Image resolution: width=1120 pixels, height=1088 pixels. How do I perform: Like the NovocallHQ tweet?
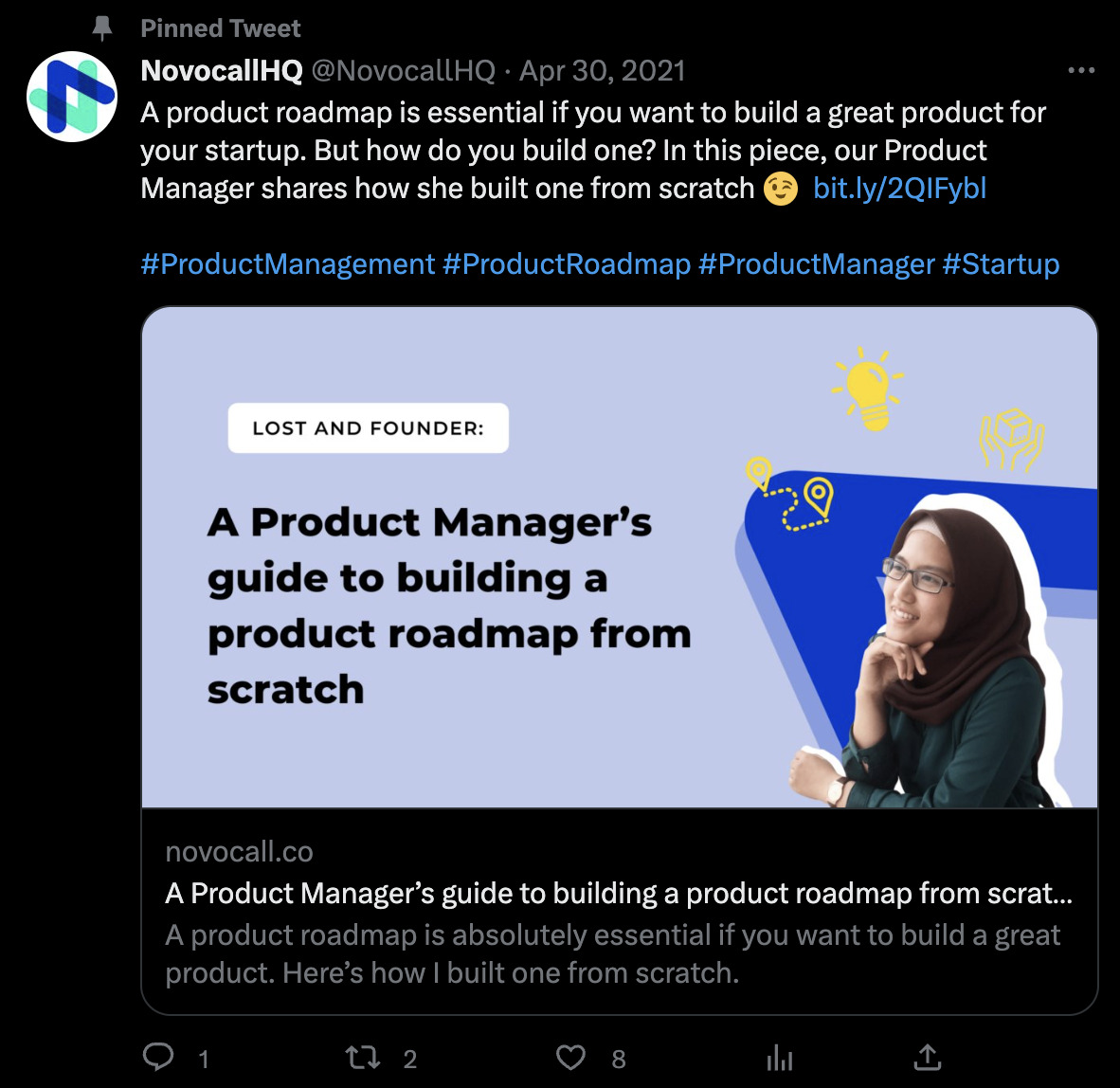(570, 1056)
